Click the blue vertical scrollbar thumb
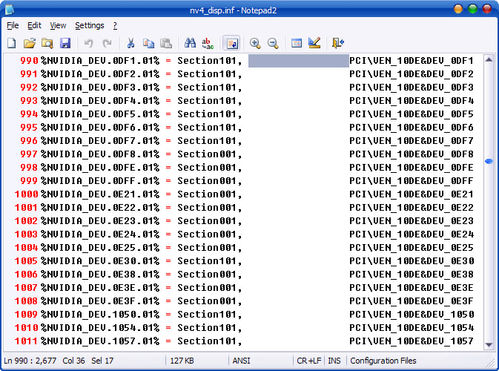This screenshot has height=371, width=499. click(x=489, y=161)
